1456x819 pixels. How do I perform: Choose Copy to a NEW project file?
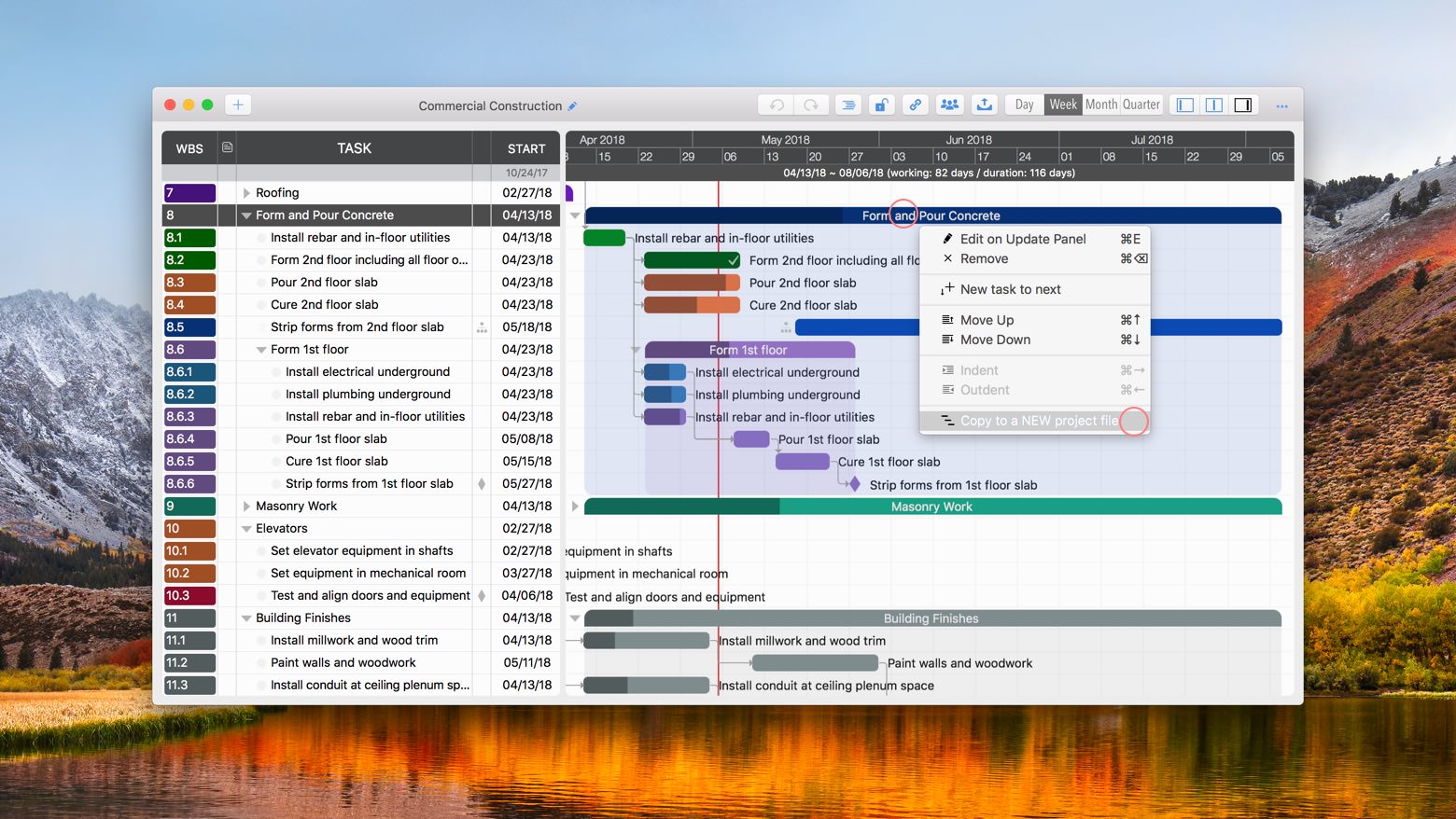pos(1038,421)
